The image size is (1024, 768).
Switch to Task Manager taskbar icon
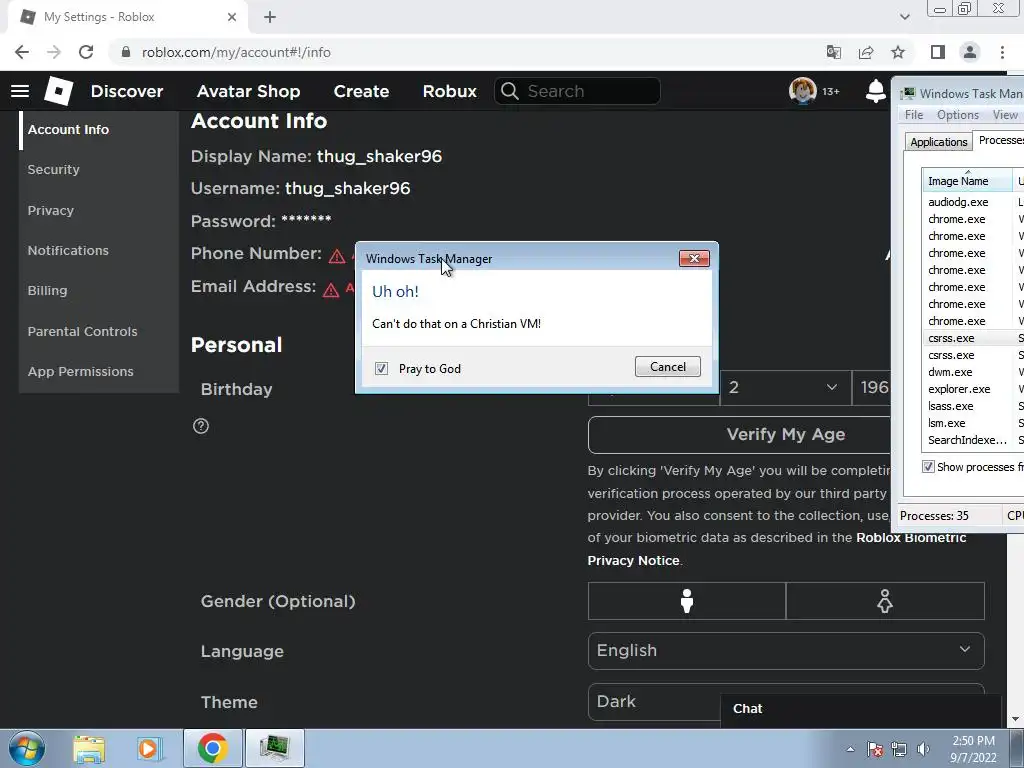click(x=274, y=748)
